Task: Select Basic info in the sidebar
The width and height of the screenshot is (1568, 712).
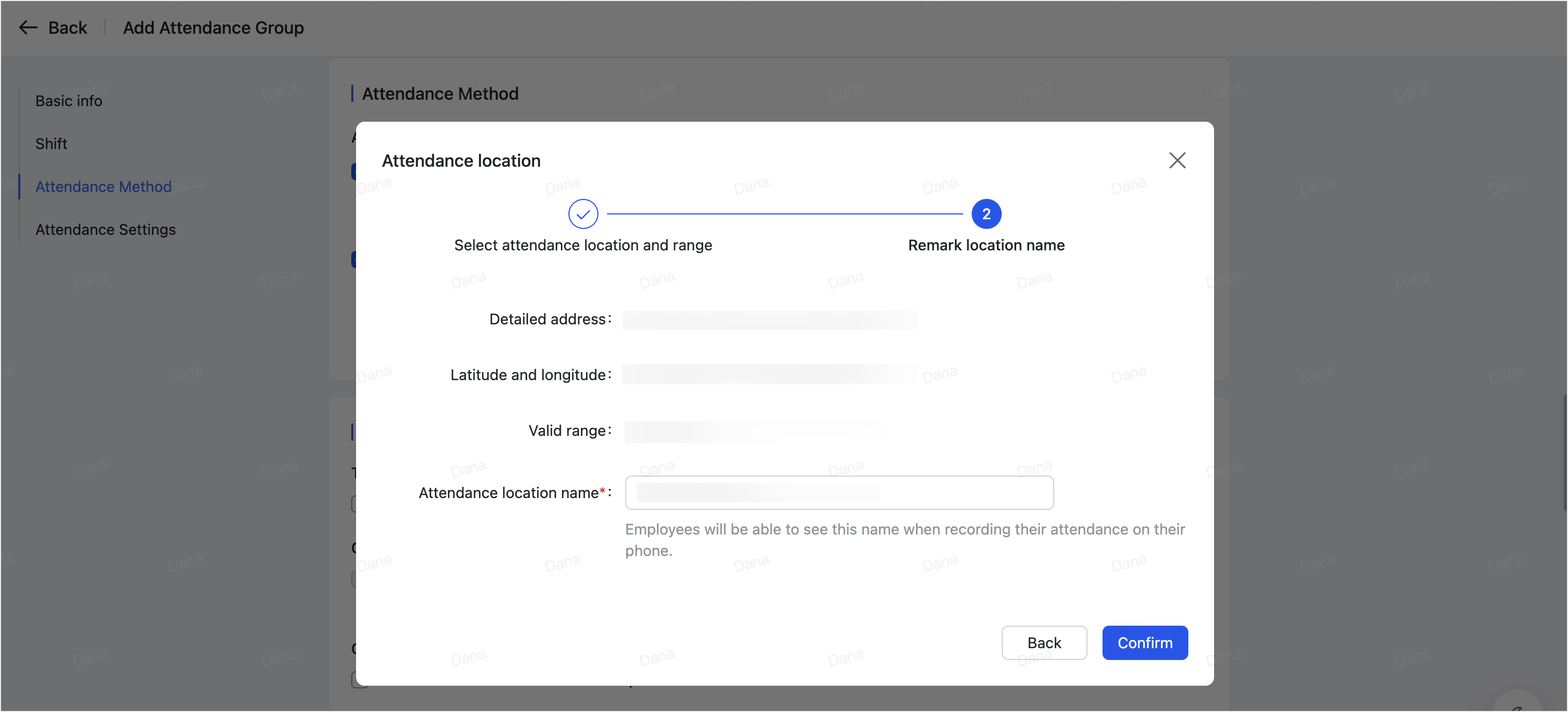Action: tap(68, 100)
